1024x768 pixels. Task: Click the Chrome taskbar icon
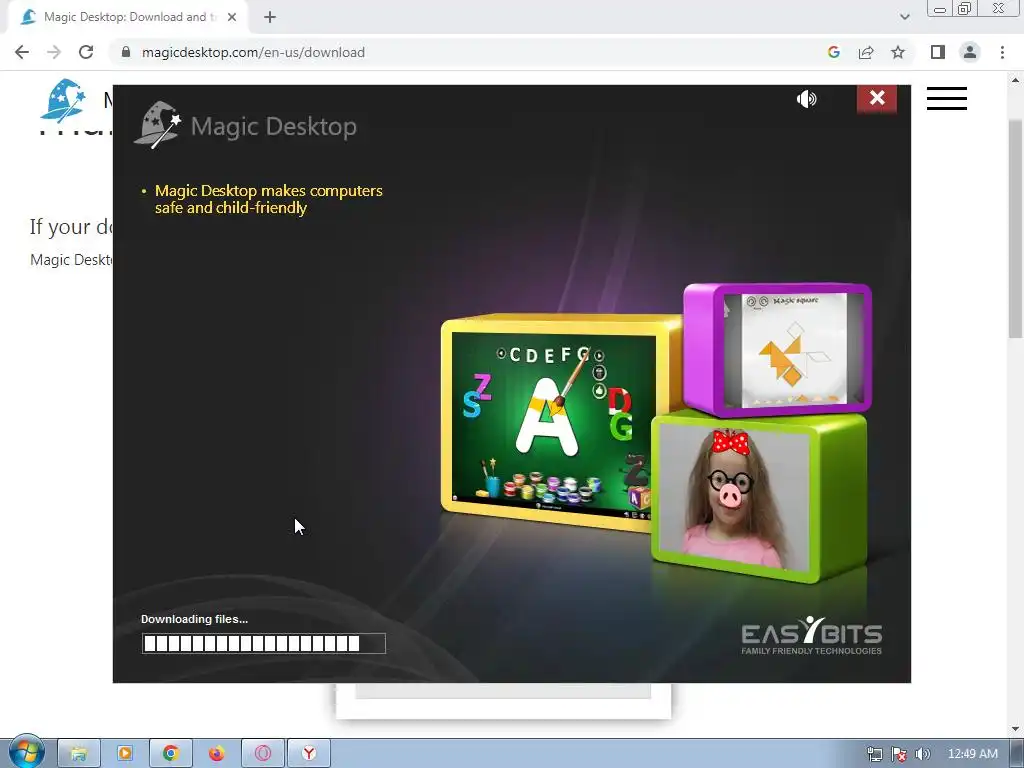pos(170,754)
